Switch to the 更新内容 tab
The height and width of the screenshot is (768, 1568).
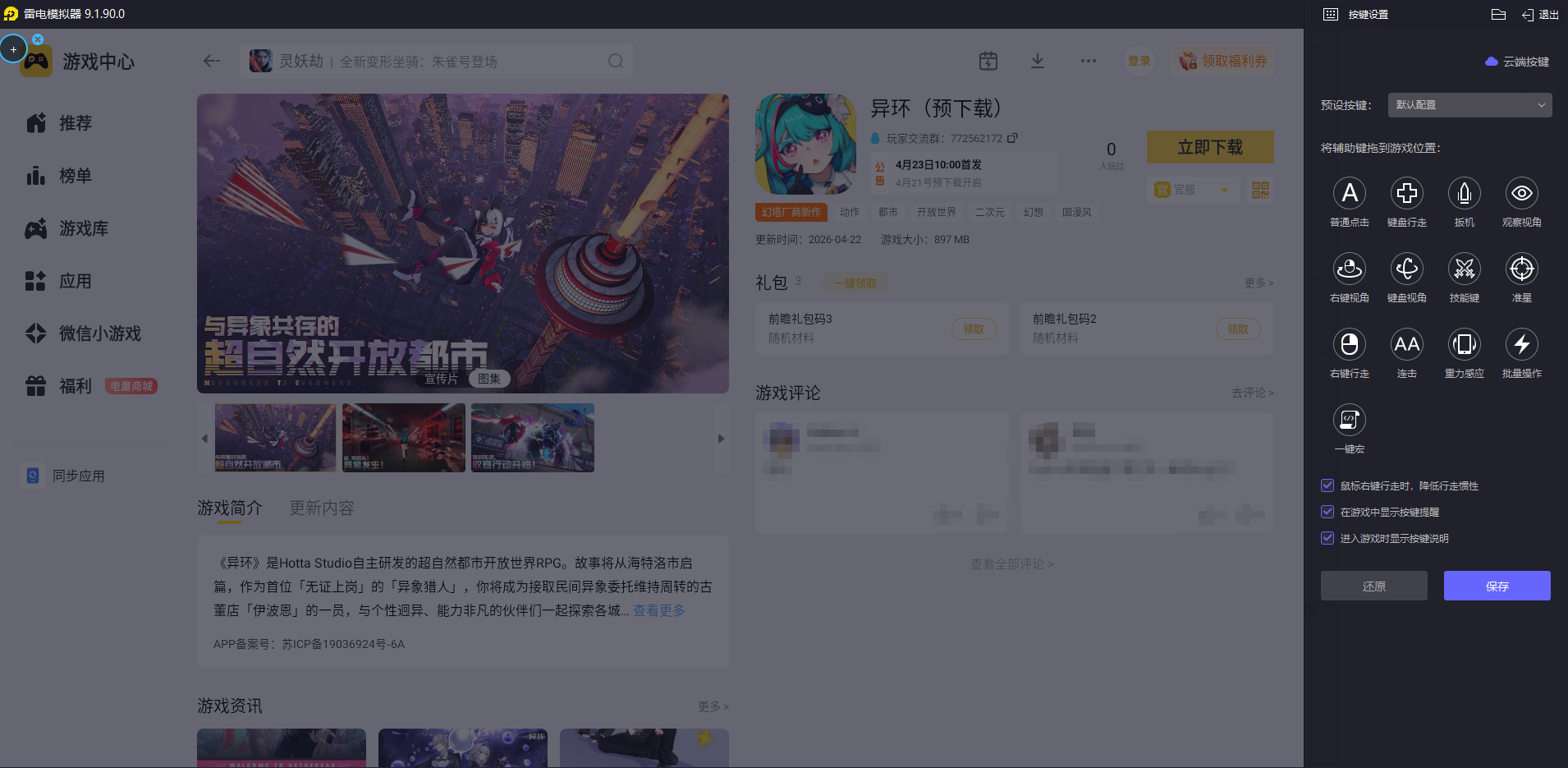pyautogui.click(x=322, y=508)
